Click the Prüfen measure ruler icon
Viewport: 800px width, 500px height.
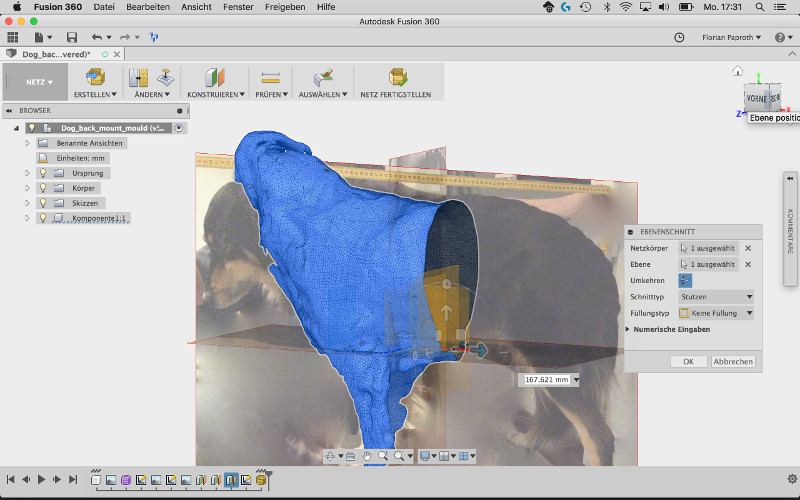tap(270, 77)
